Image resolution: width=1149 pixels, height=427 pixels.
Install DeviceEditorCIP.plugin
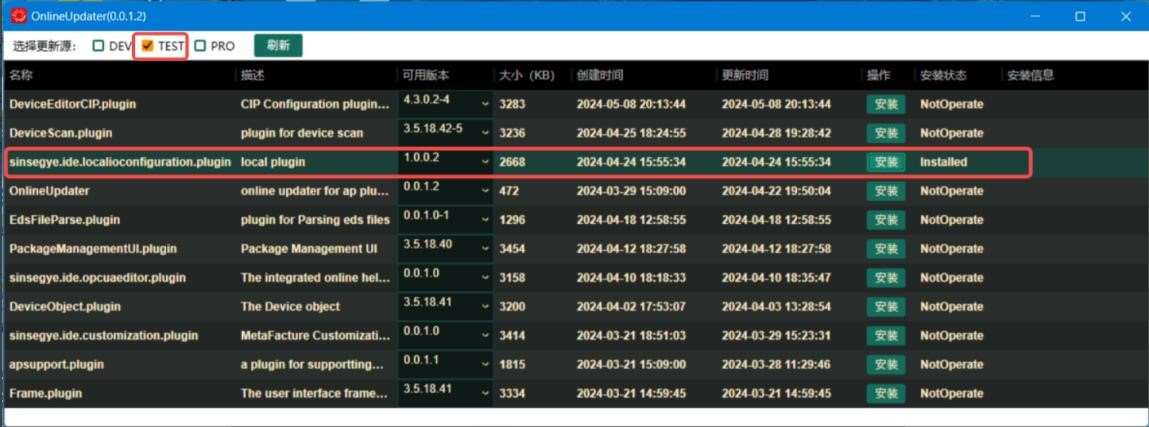pyautogui.click(x=885, y=105)
